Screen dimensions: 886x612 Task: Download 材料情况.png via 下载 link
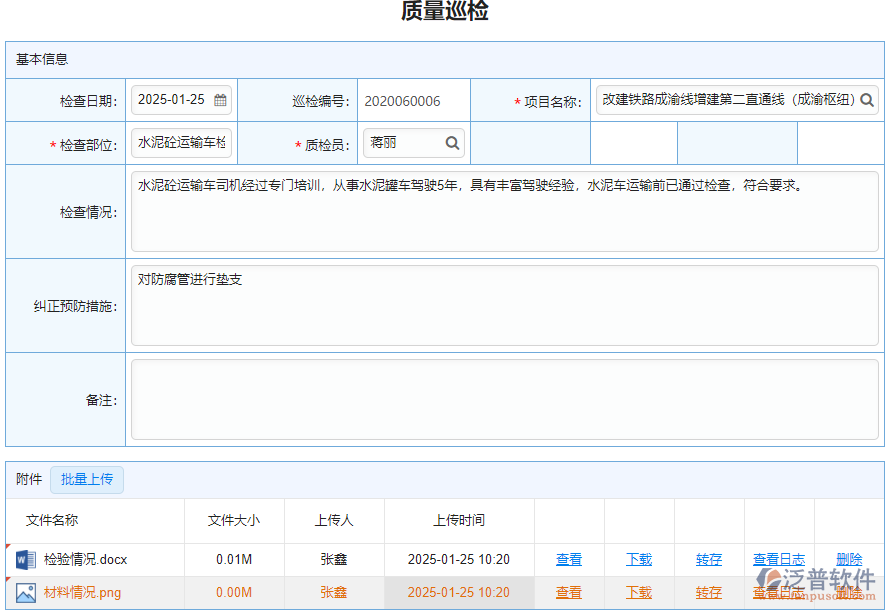[638, 592]
